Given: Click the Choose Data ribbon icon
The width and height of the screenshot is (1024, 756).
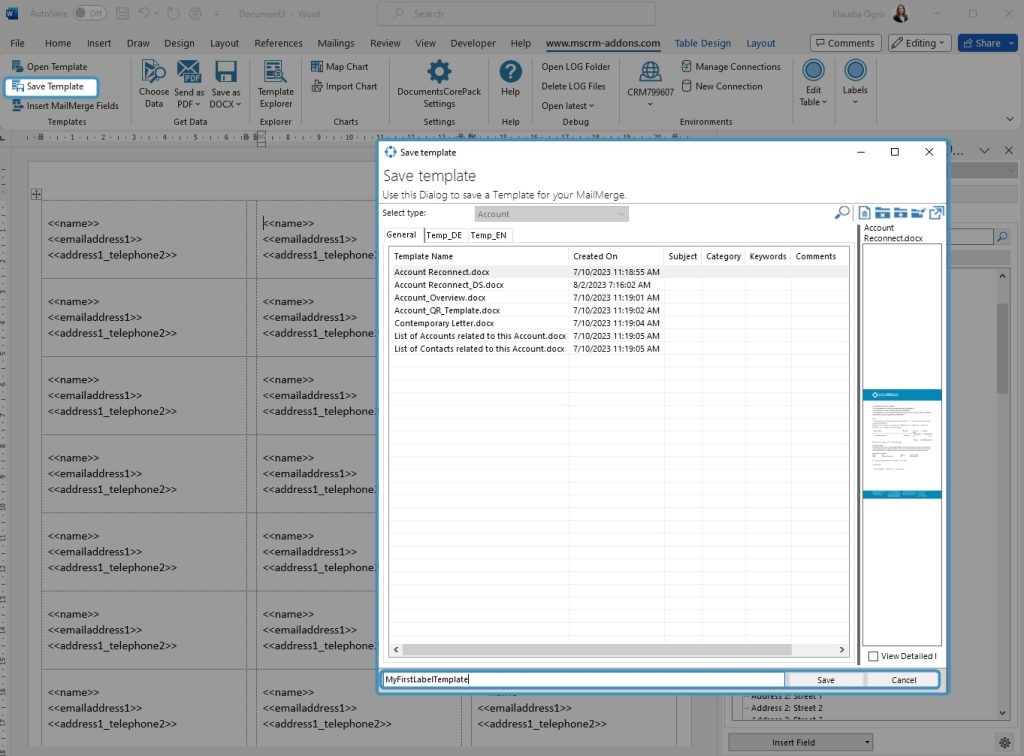Looking at the screenshot, I should (153, 84).
